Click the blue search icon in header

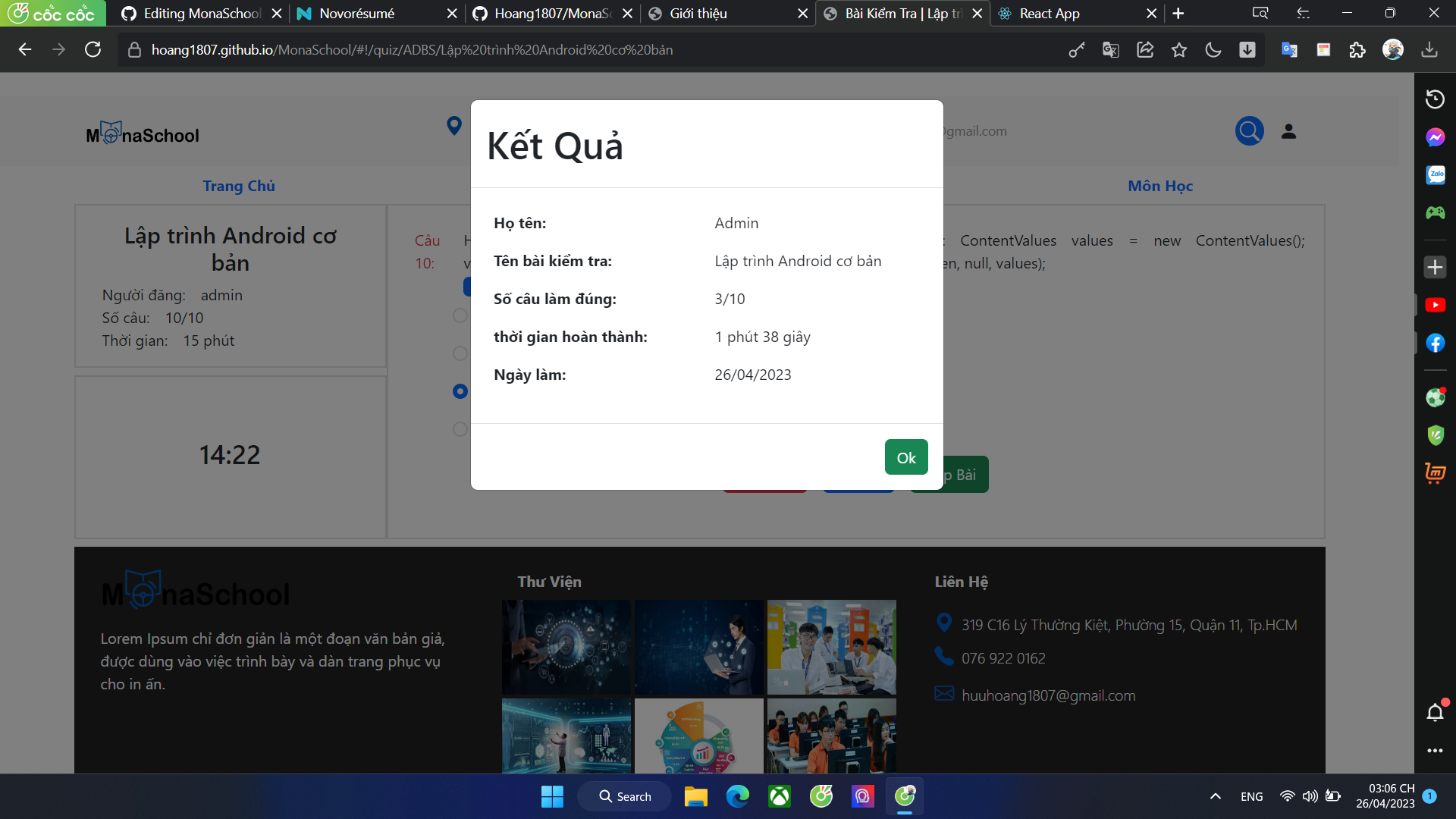click(x=1249, y=131)
